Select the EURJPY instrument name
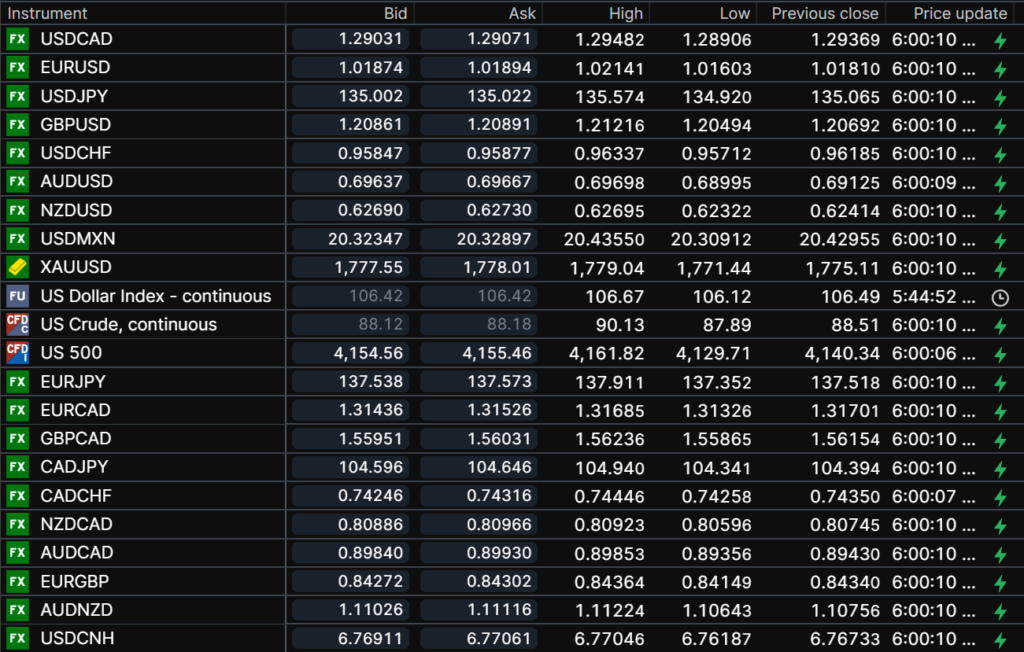The width and height of the screenshot is (1024, 652). (x=73, y=381)
